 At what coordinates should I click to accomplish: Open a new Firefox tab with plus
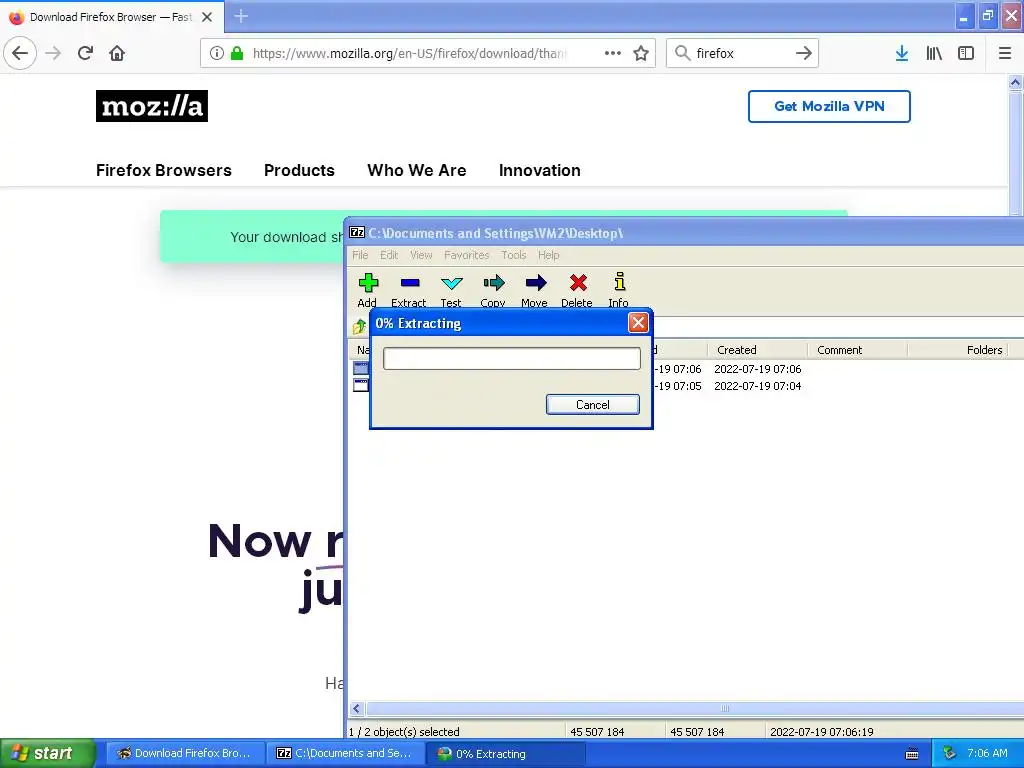(241, 16)
